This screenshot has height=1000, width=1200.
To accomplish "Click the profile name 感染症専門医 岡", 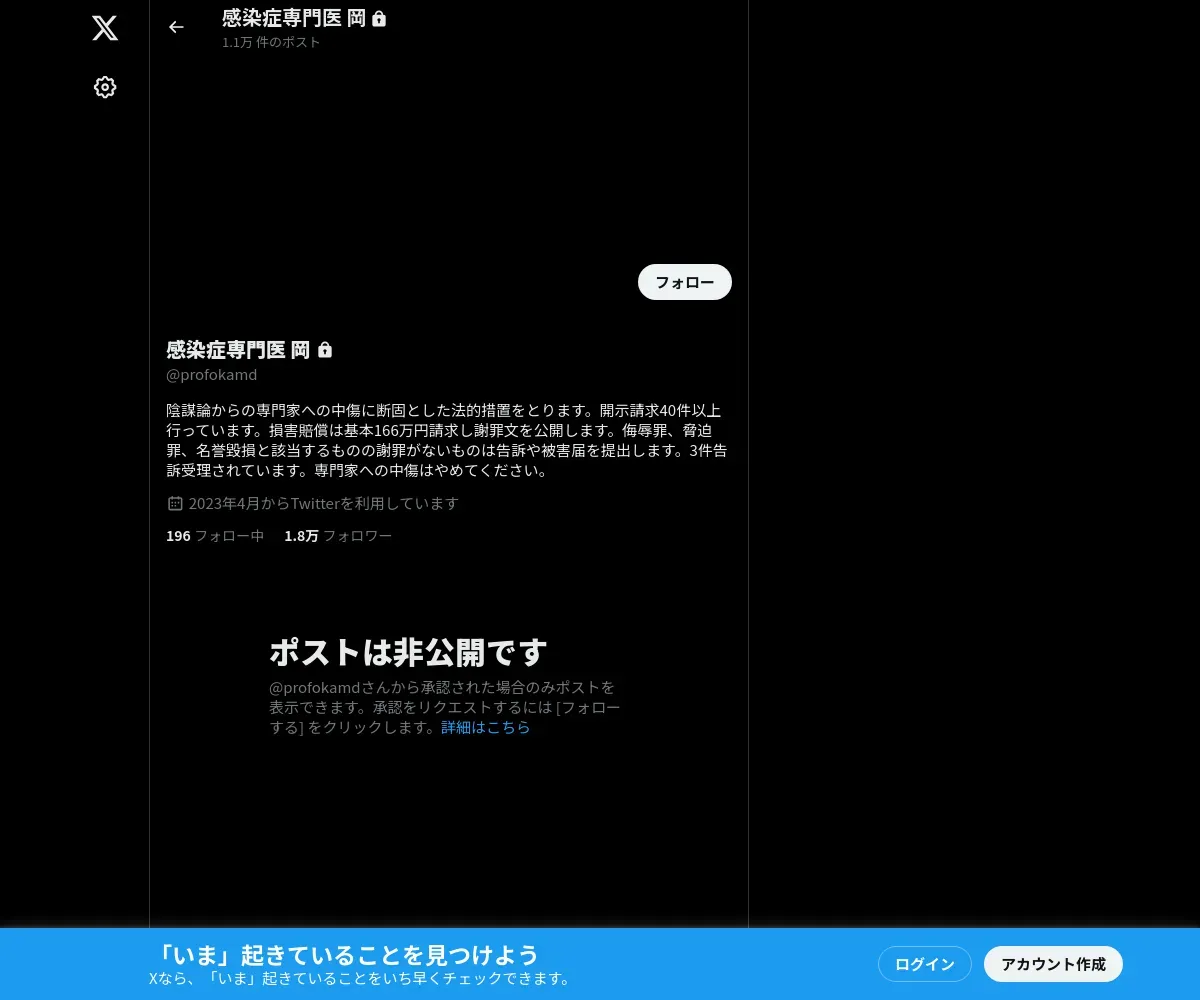I will pyautogui.click(x=238, y=350).
